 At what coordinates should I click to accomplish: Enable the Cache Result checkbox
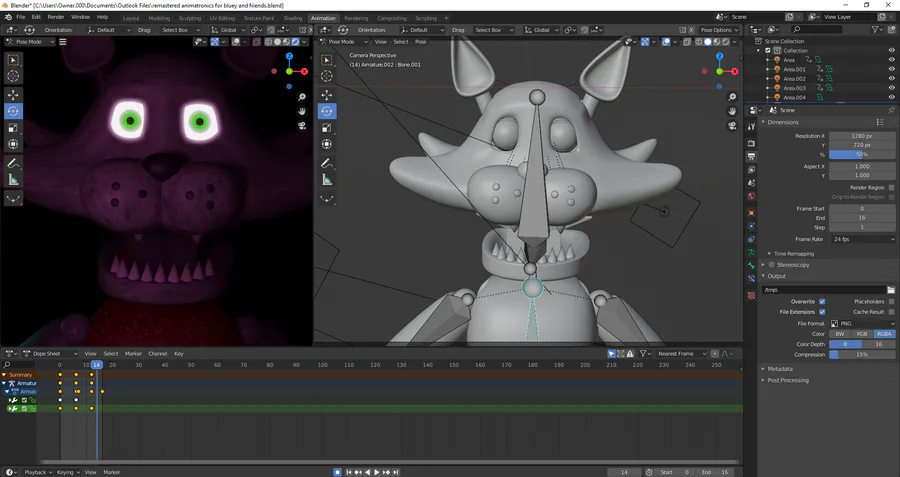tap(891, 312)
